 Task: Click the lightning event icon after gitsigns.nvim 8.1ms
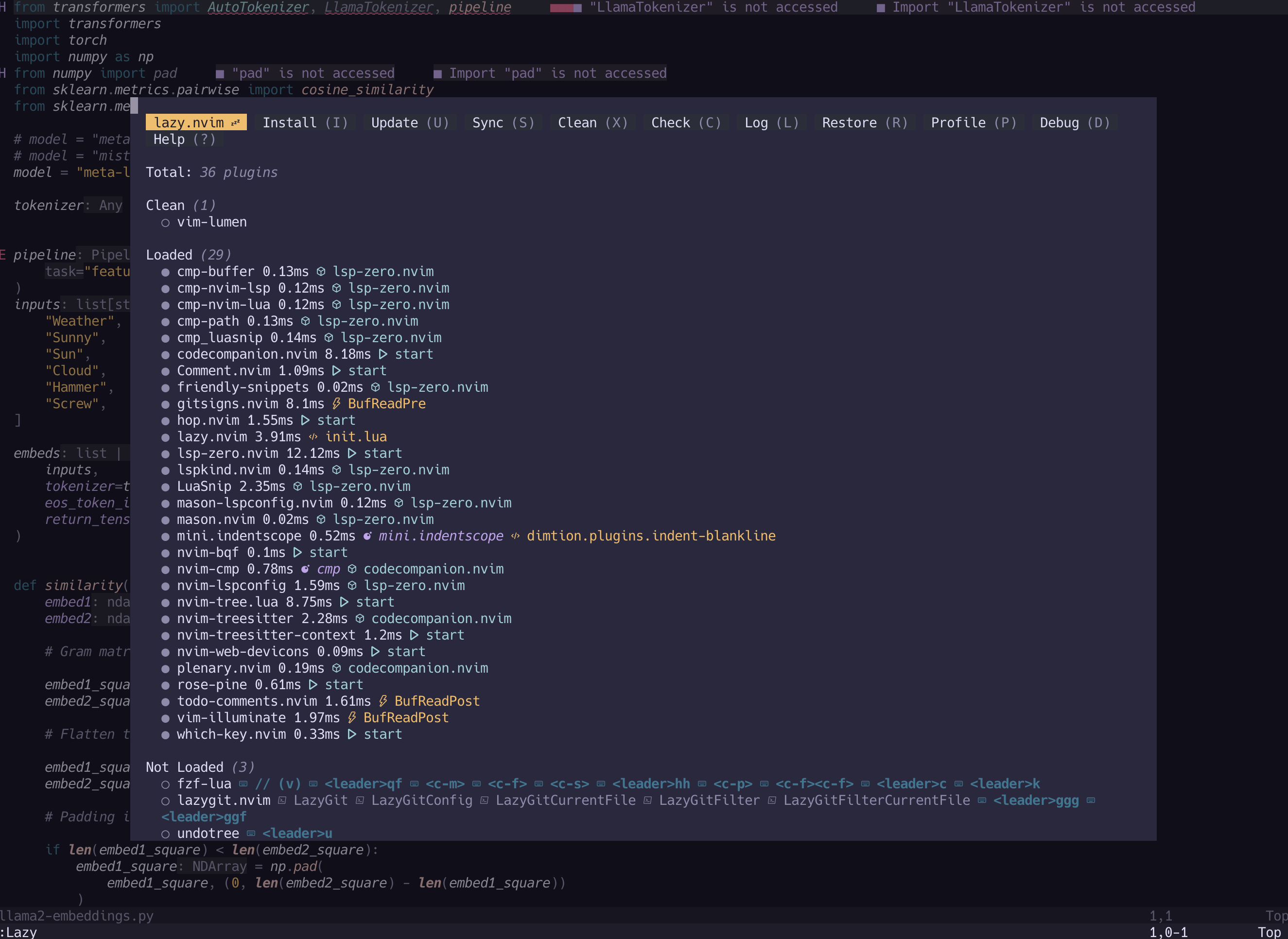336,403
